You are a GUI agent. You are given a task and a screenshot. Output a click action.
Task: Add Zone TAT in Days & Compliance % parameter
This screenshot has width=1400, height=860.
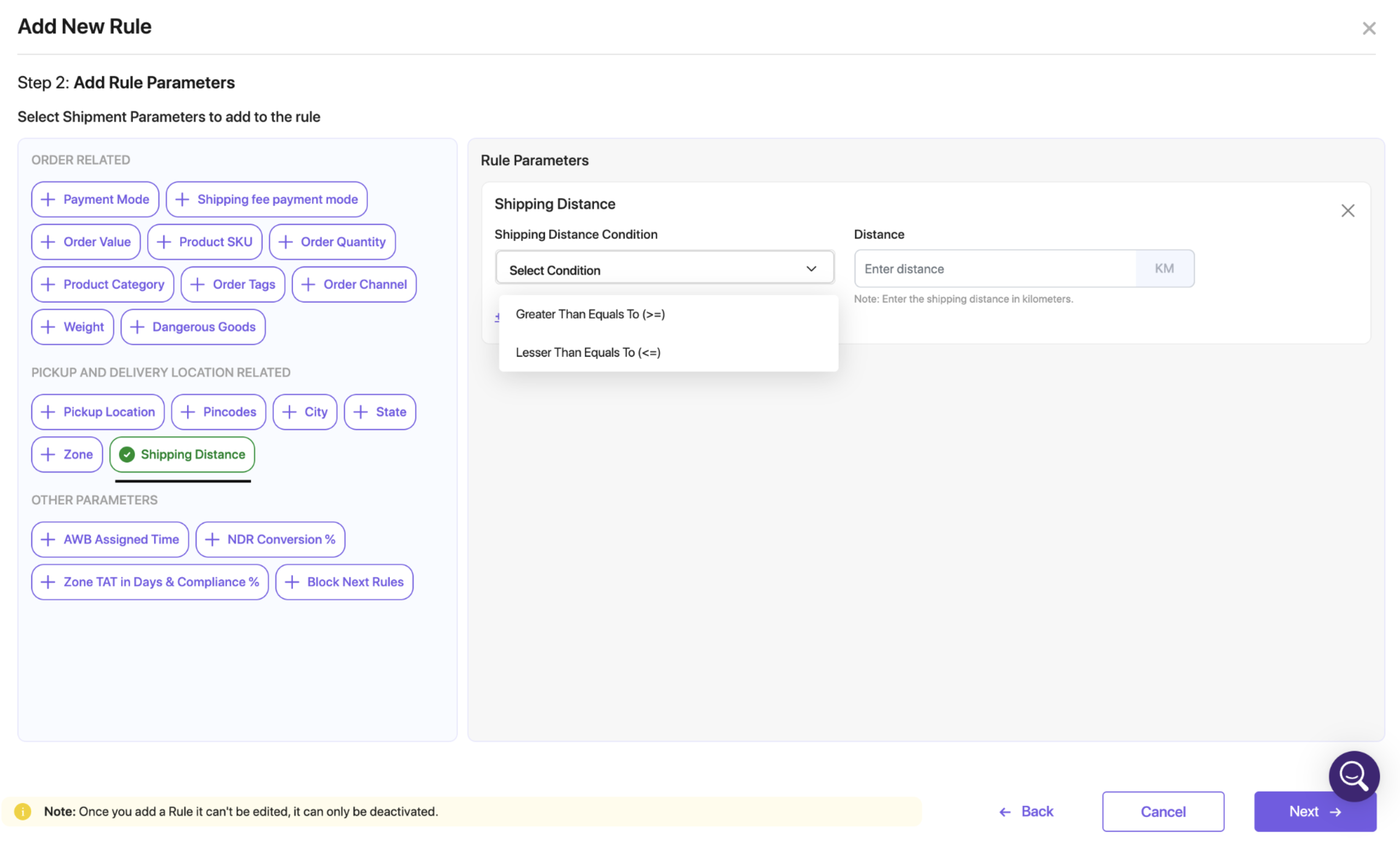(x=150, y=582)
